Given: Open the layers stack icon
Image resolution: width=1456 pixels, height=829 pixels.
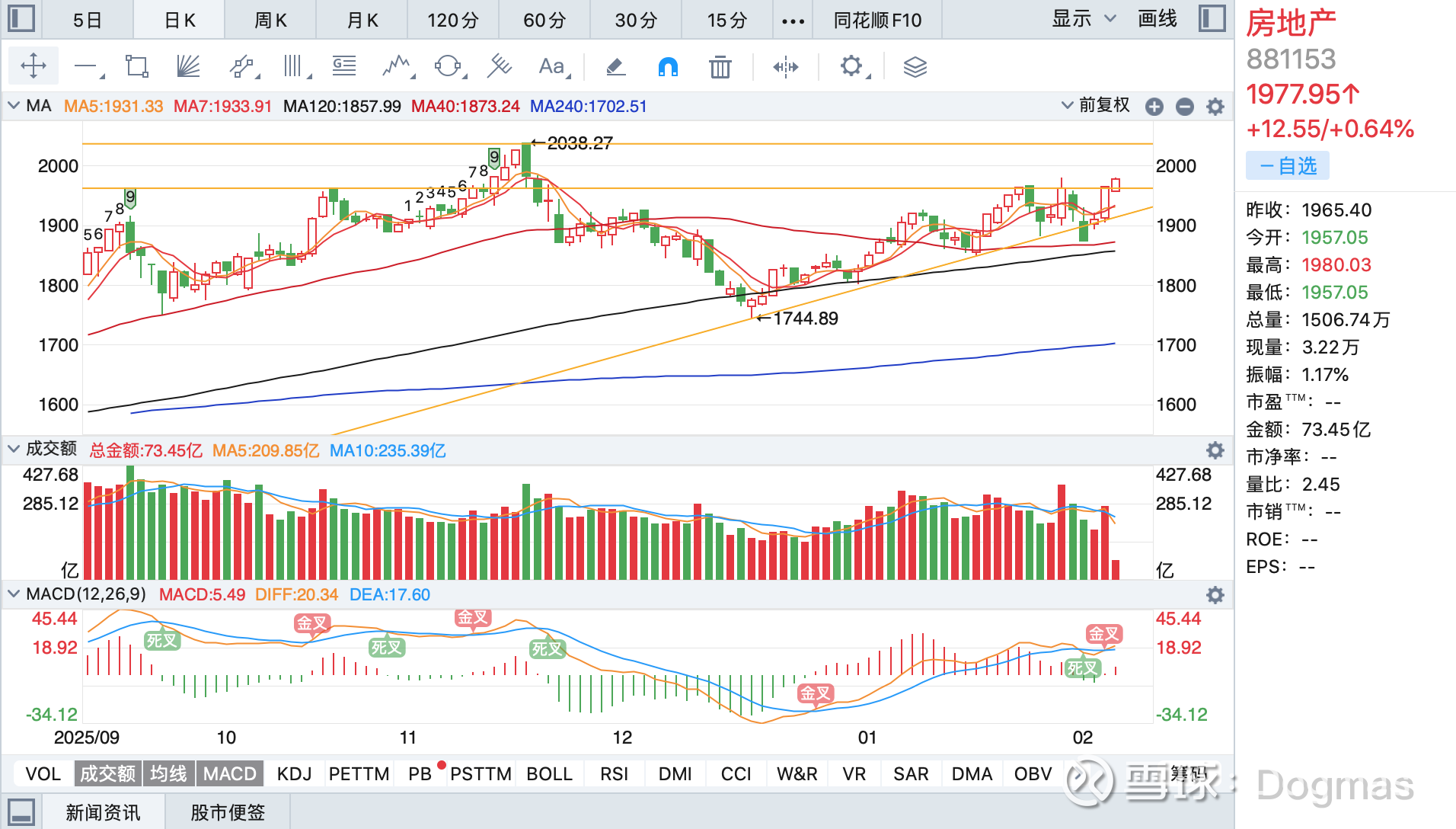Looking at the screenshot, I should pos(915,67).
